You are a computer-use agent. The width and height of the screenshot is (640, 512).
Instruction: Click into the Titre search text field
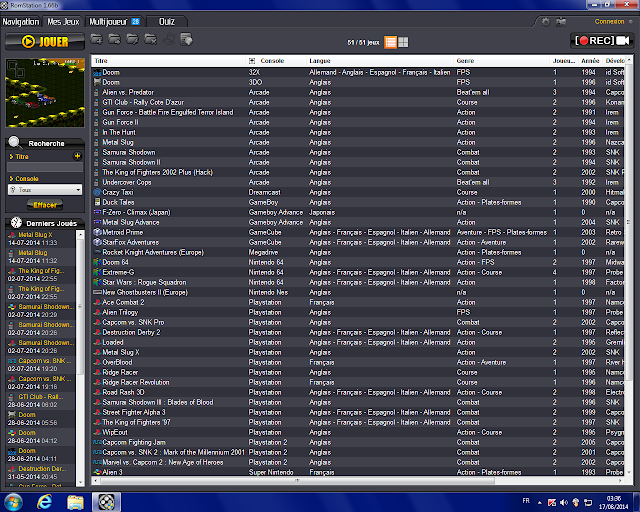point(45,167)
